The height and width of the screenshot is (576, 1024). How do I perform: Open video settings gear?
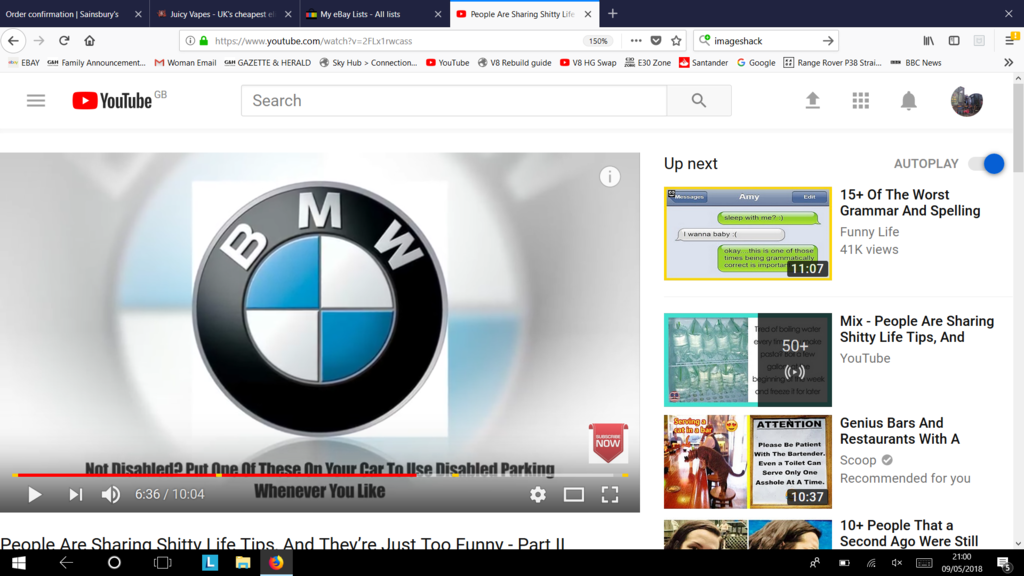pyautogui.click(x=538, y=494)
